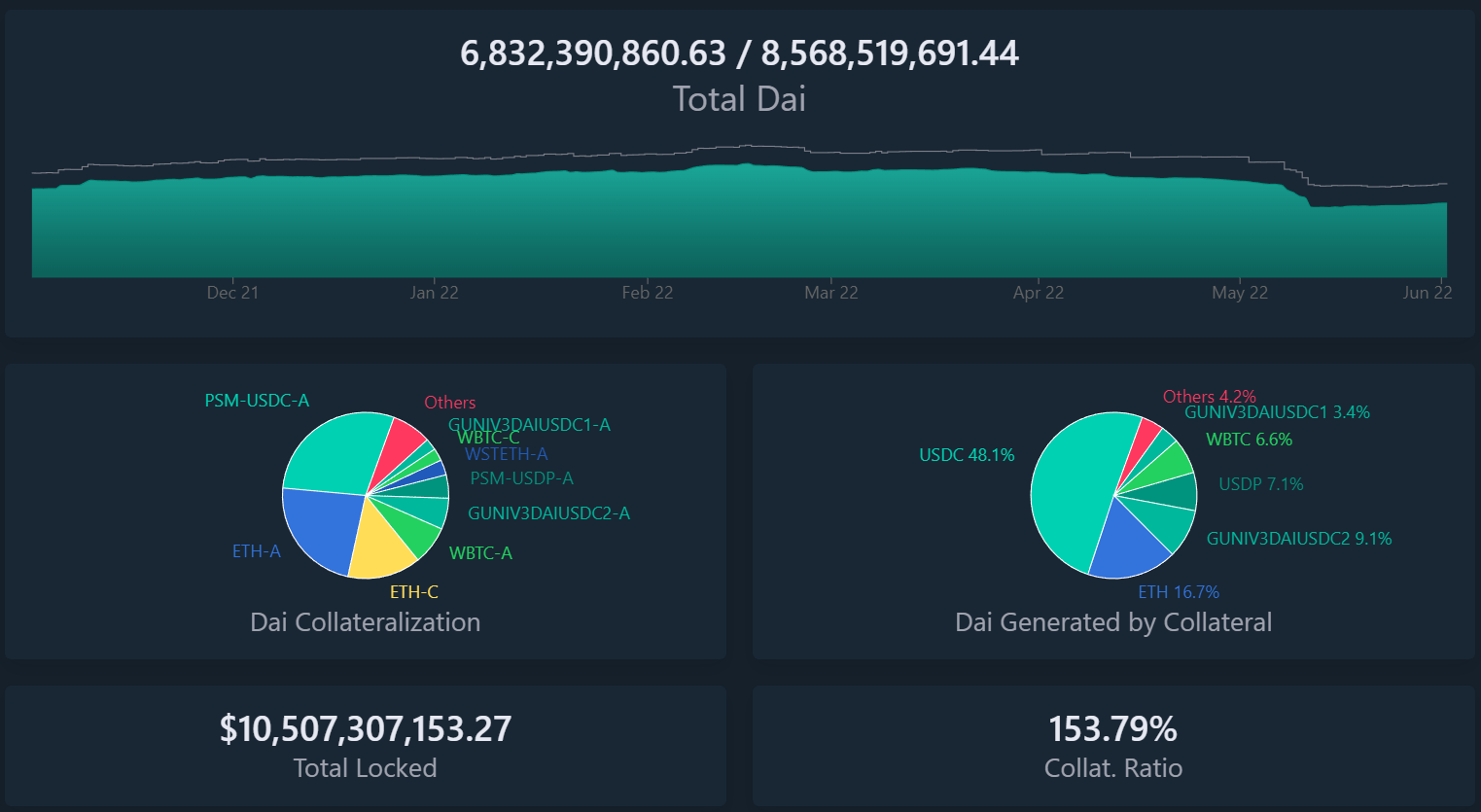Click the WSTETH-A label
The image size is (1481, 812).
[x=506, y=454]
